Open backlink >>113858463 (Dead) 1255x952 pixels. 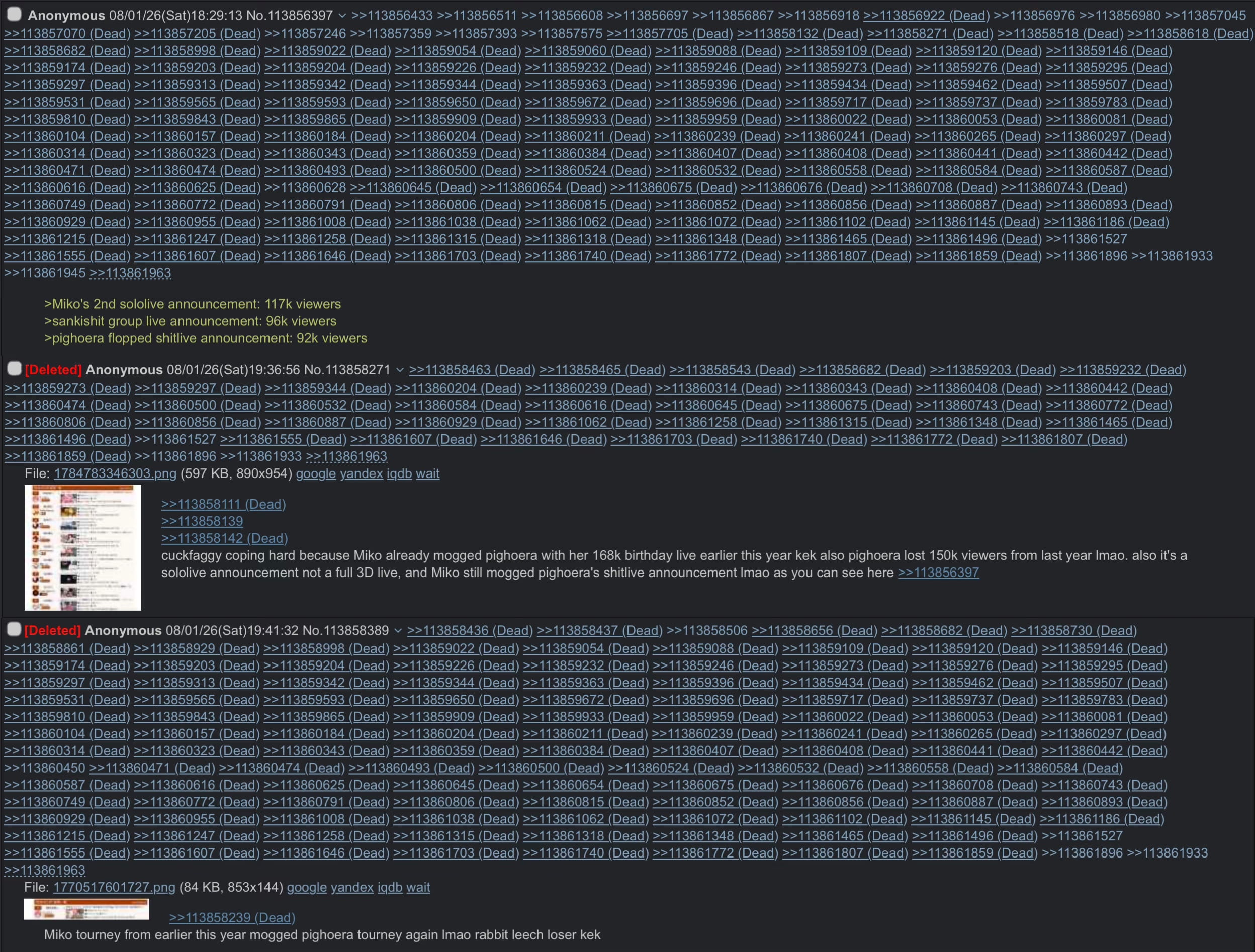click(472, 370)
